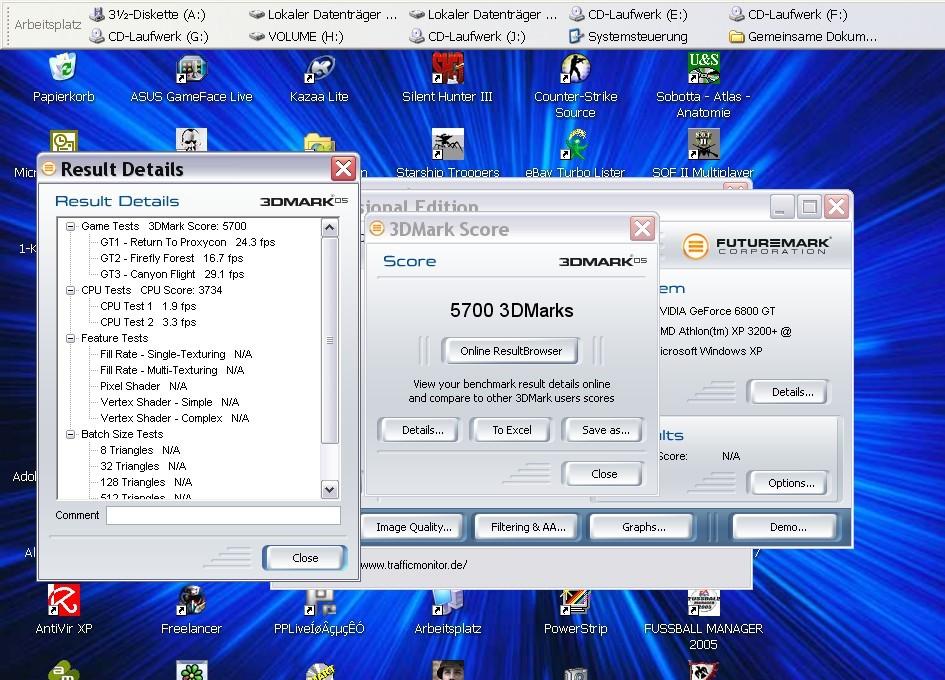Image resolution: width=945 pixels, height=680 pixels.
Task: Open CD-Laufwerk (G:) in the toolbar
Action: pos(148,36)
